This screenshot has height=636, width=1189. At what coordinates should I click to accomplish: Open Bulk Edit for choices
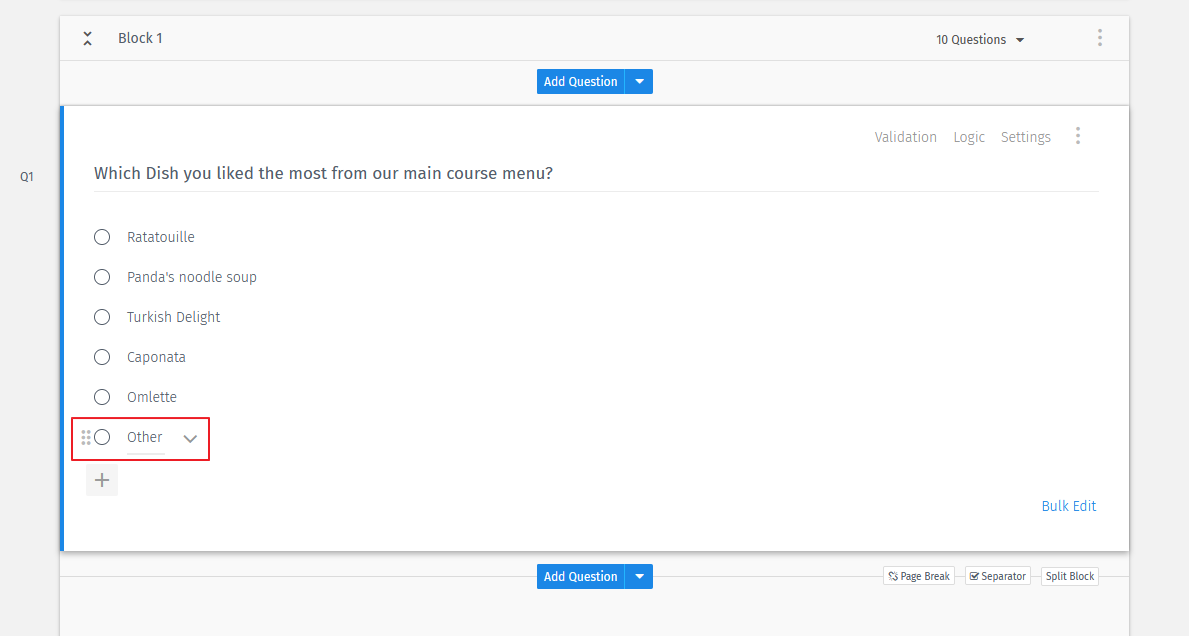[x=1068, y=506]
